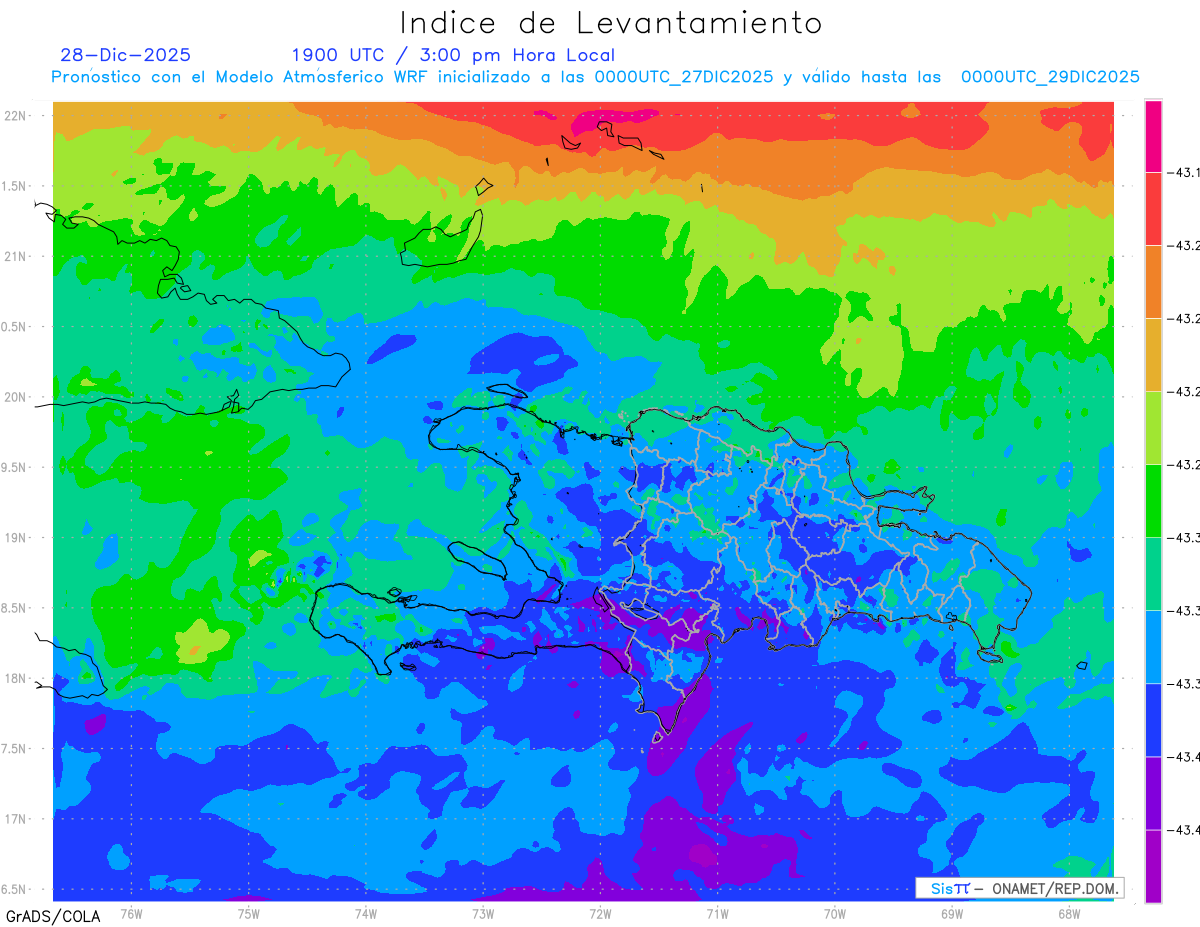Click the "GrADS/COLA" credit text
Viewport: 1200px width, 927px height.
coord(53,916)
